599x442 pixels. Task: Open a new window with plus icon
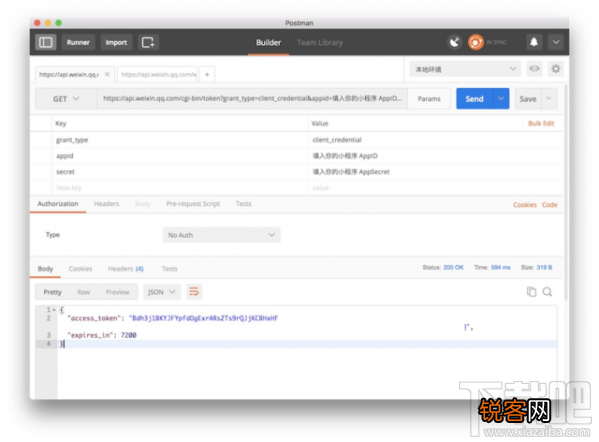pyautogui.click(x=148, y=42)
